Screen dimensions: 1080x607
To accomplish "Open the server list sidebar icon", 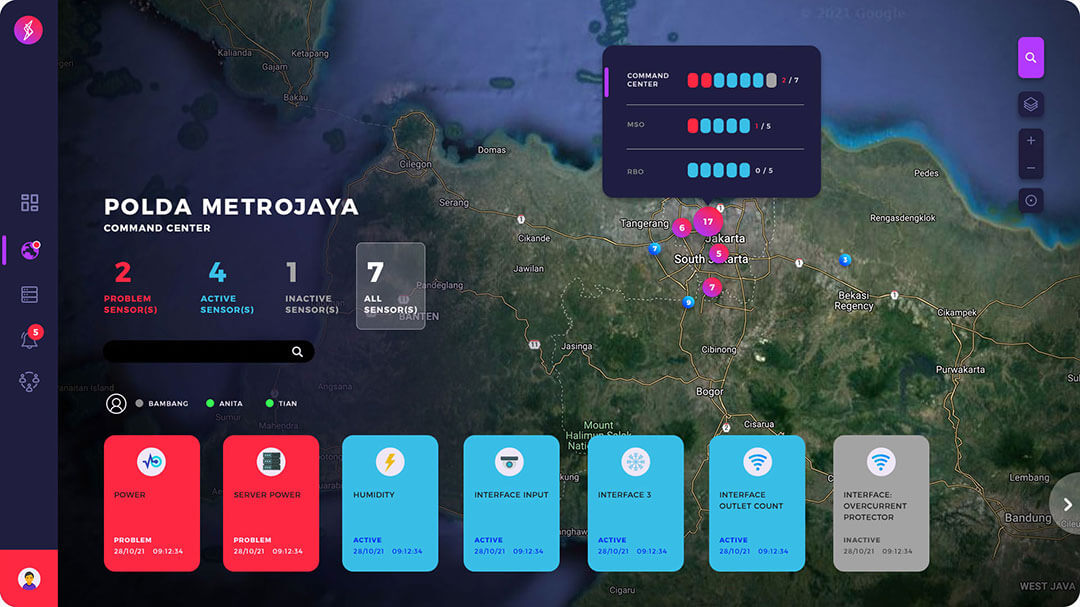I will click(x=29, y=294).
